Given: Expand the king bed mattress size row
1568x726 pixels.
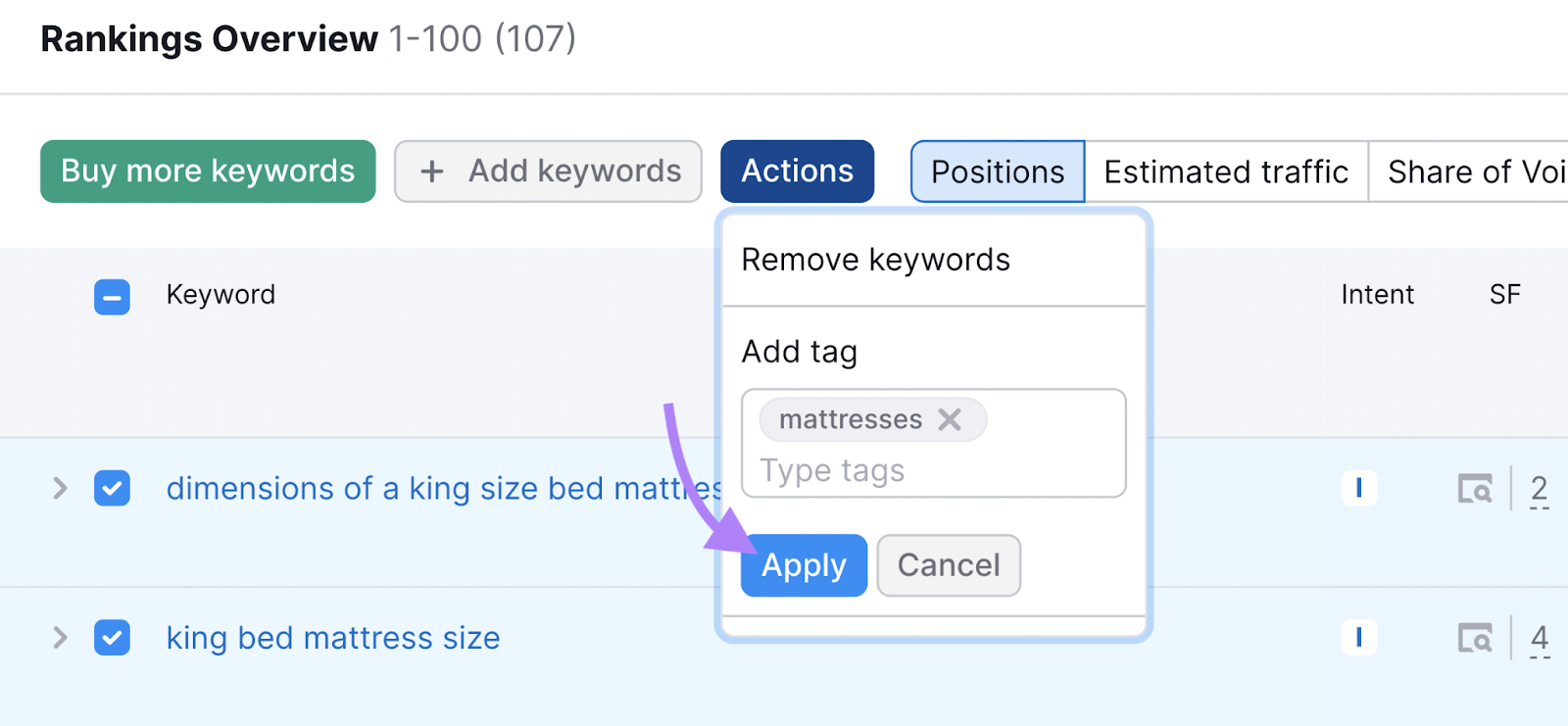Looking at the screenshot, I should pos(60,638).
